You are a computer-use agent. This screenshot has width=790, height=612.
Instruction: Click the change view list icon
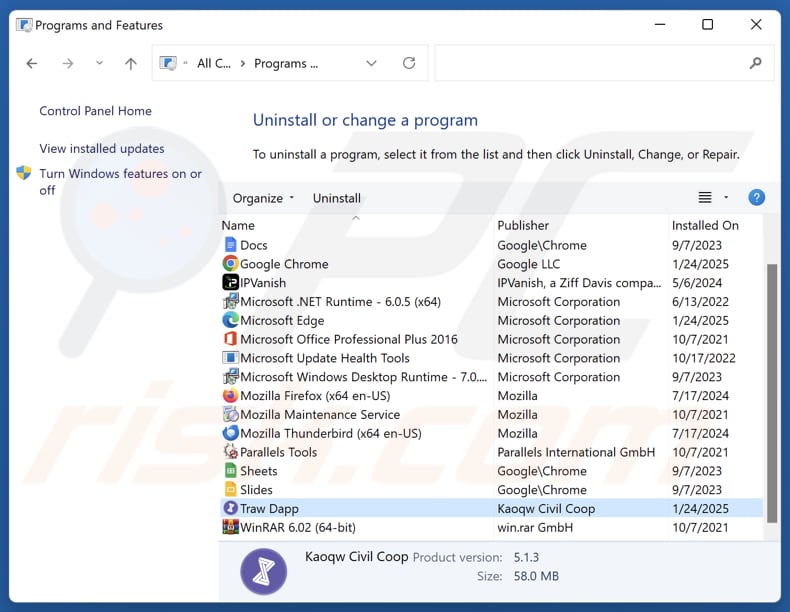tap(705, 197)
